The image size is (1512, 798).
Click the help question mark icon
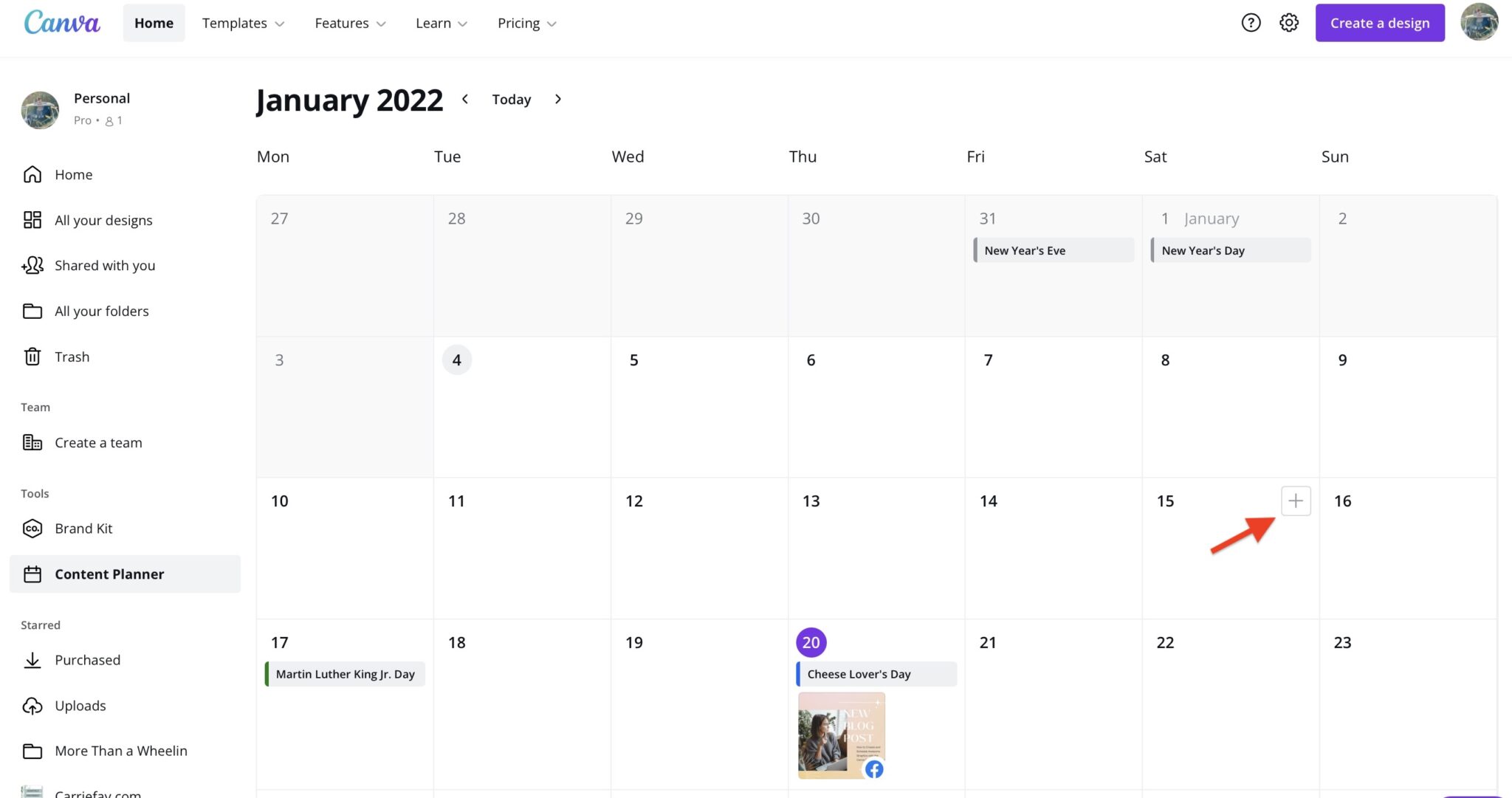[1251, 23]
